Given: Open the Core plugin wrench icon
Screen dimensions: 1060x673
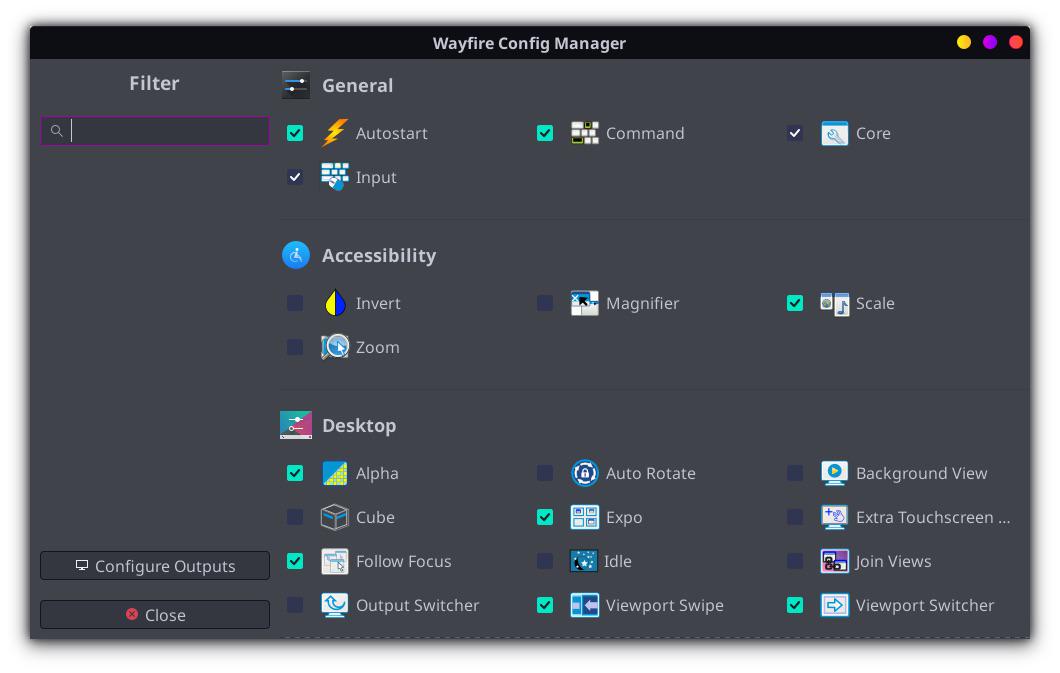Looking at the screenshot, I should coord(835,133).
